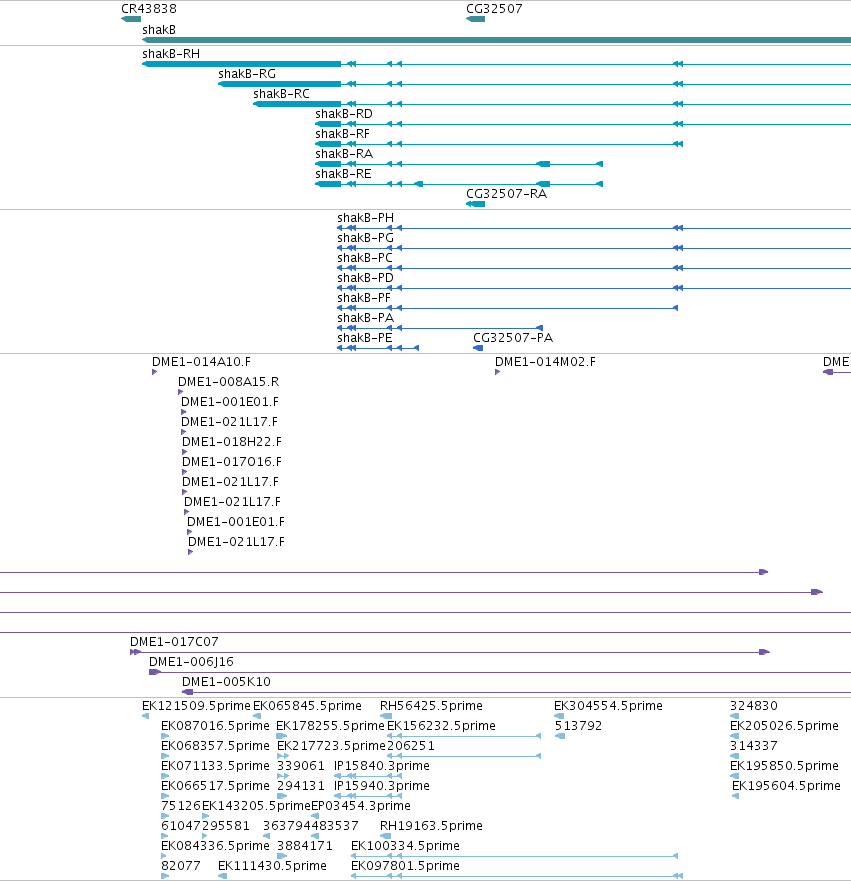851x881 pixels.
Task: Choose the shakB-PA protein label
Action: [365, 318]
